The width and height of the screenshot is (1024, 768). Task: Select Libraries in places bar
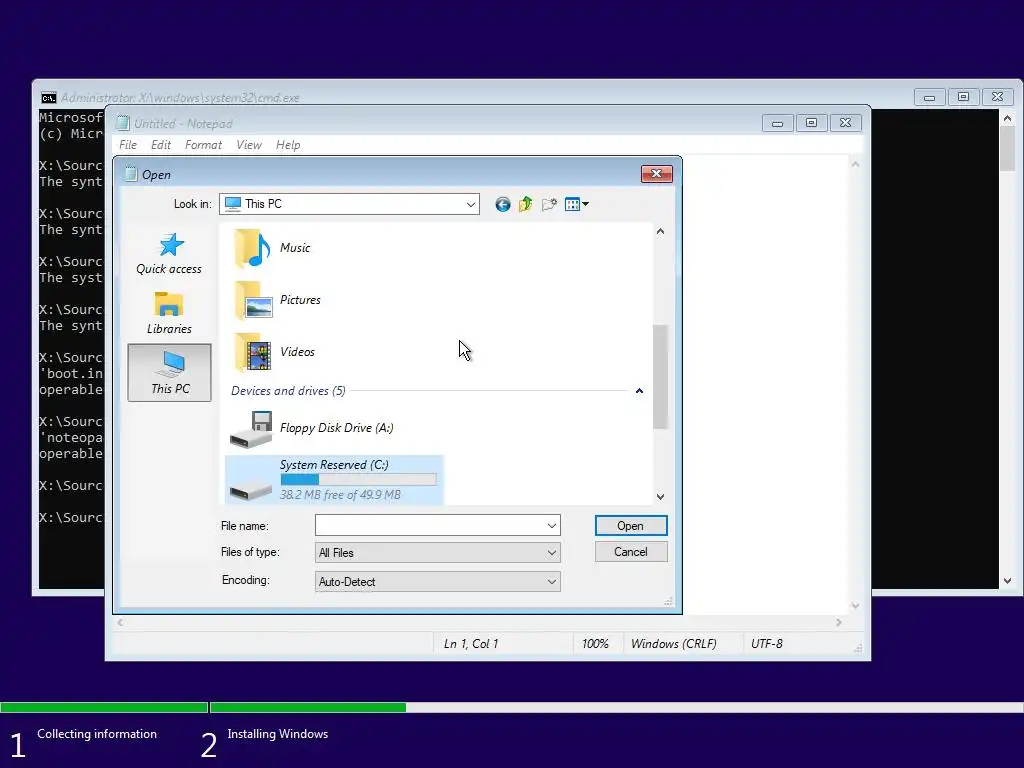tap(169, 313)
